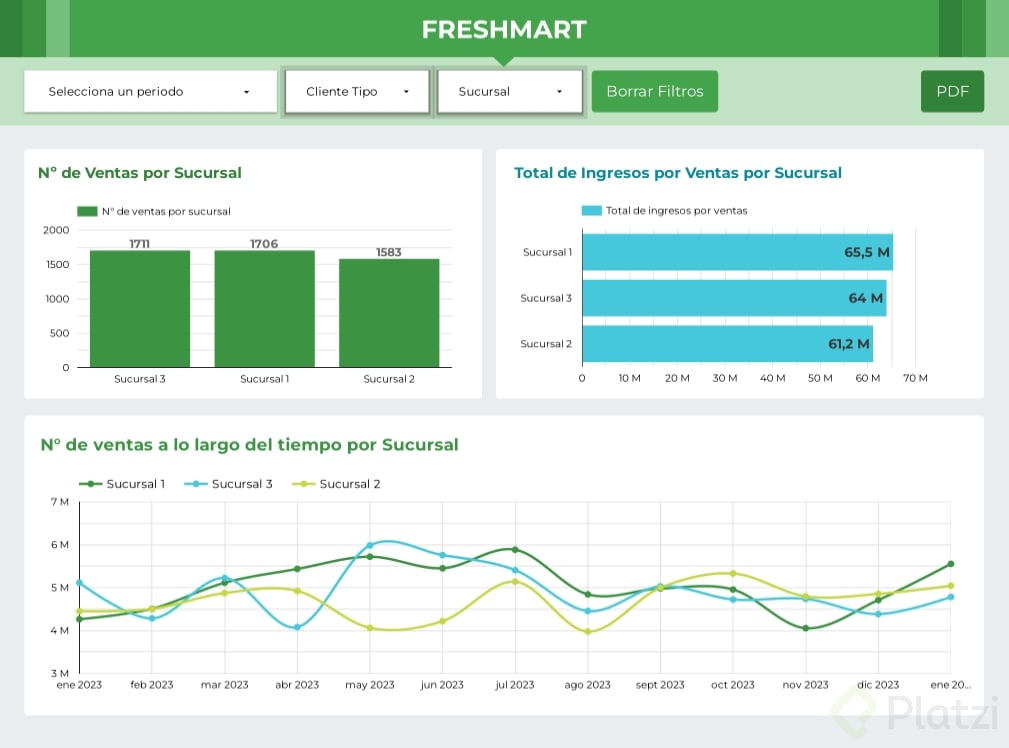Expand the Cliente Tipo filter dropdown
The width and height of the screenshot is (1009, 748).
[x=357, y=92]
